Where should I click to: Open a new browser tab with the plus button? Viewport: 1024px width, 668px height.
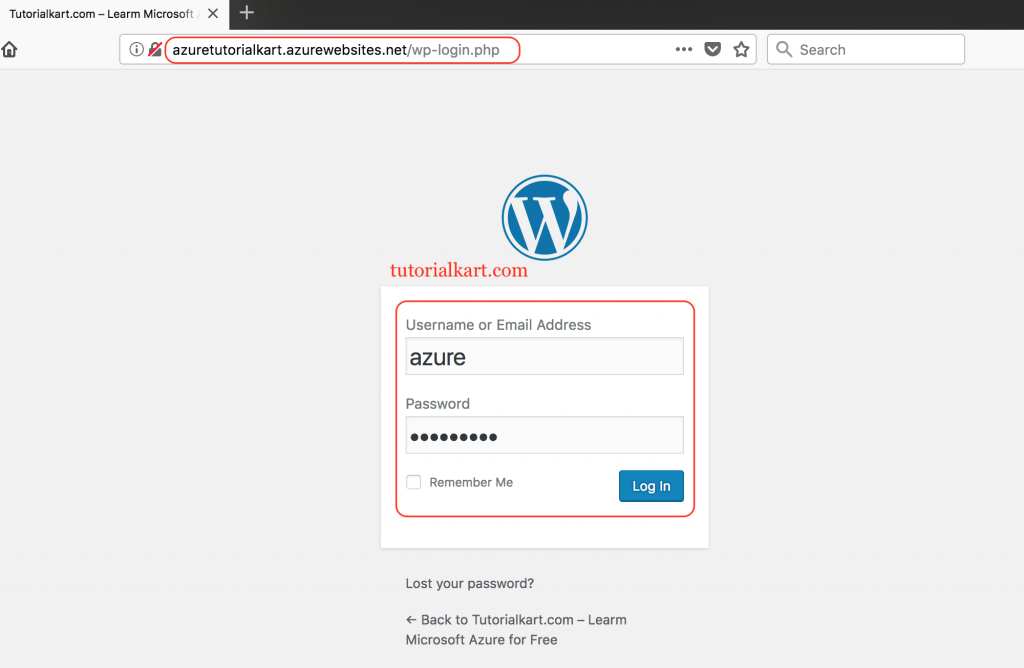pyautogui.click(x=246, y=15)
